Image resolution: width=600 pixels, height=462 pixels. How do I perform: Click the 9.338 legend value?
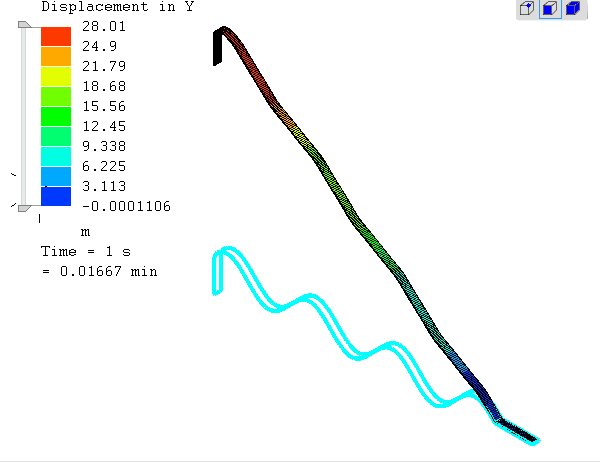(x=104, y=146)
